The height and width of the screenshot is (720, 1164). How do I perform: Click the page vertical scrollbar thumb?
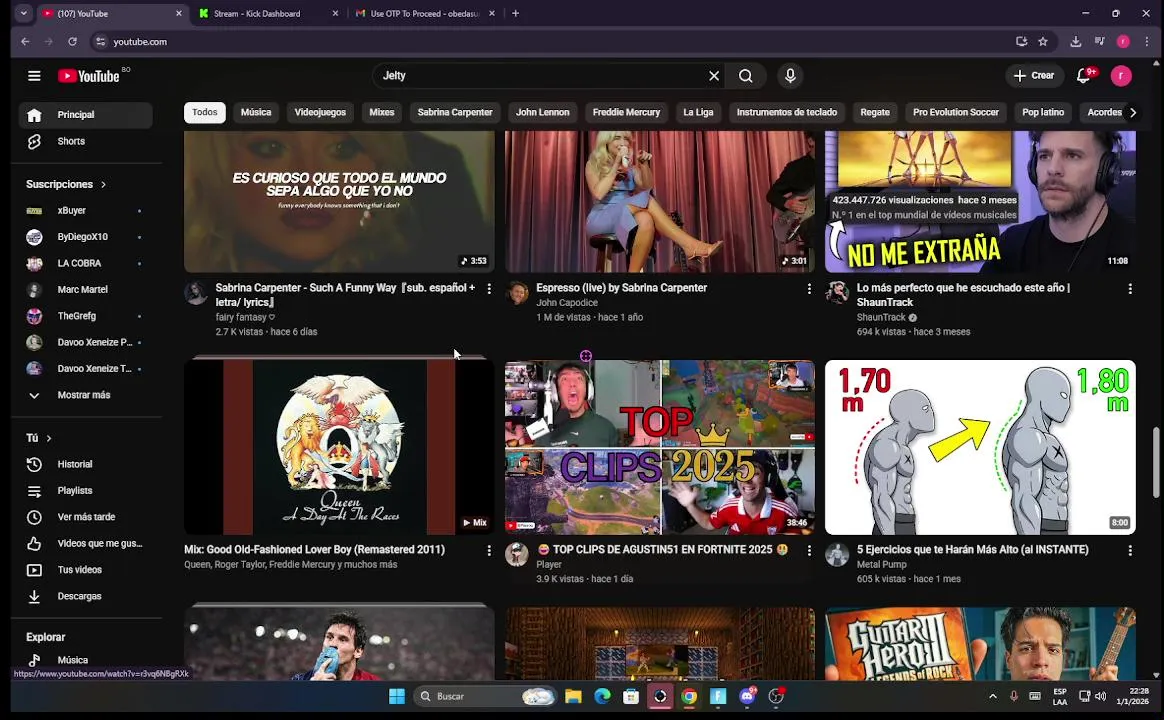point(1156,462)
